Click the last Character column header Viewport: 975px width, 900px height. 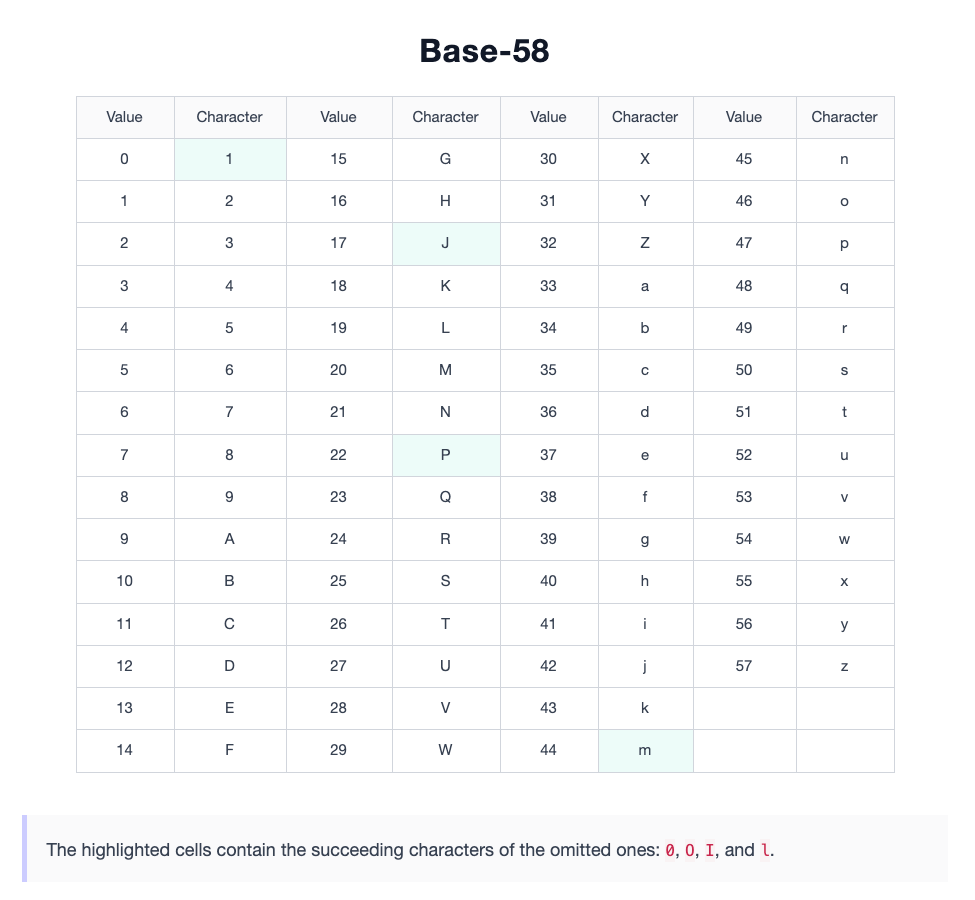845,118
